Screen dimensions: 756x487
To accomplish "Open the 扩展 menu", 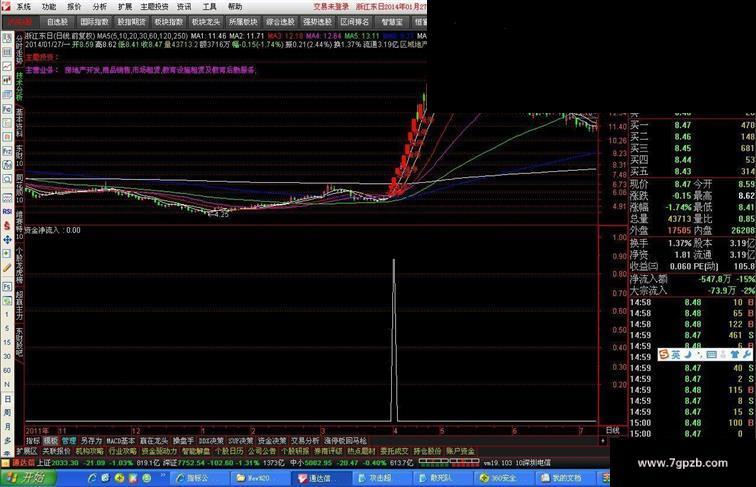I will (x=125, y=7).
